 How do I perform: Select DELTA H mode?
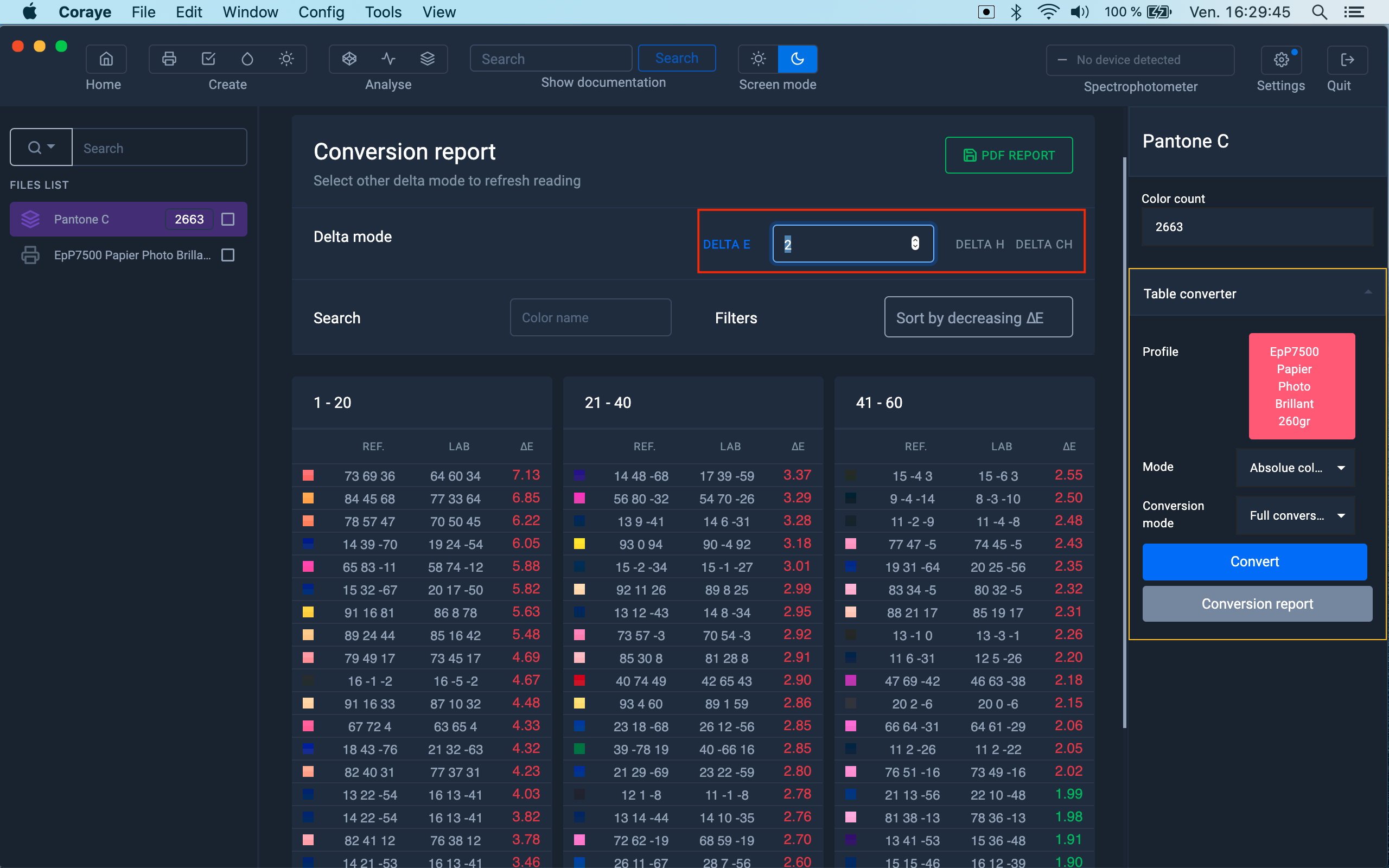tap(979, 245)
